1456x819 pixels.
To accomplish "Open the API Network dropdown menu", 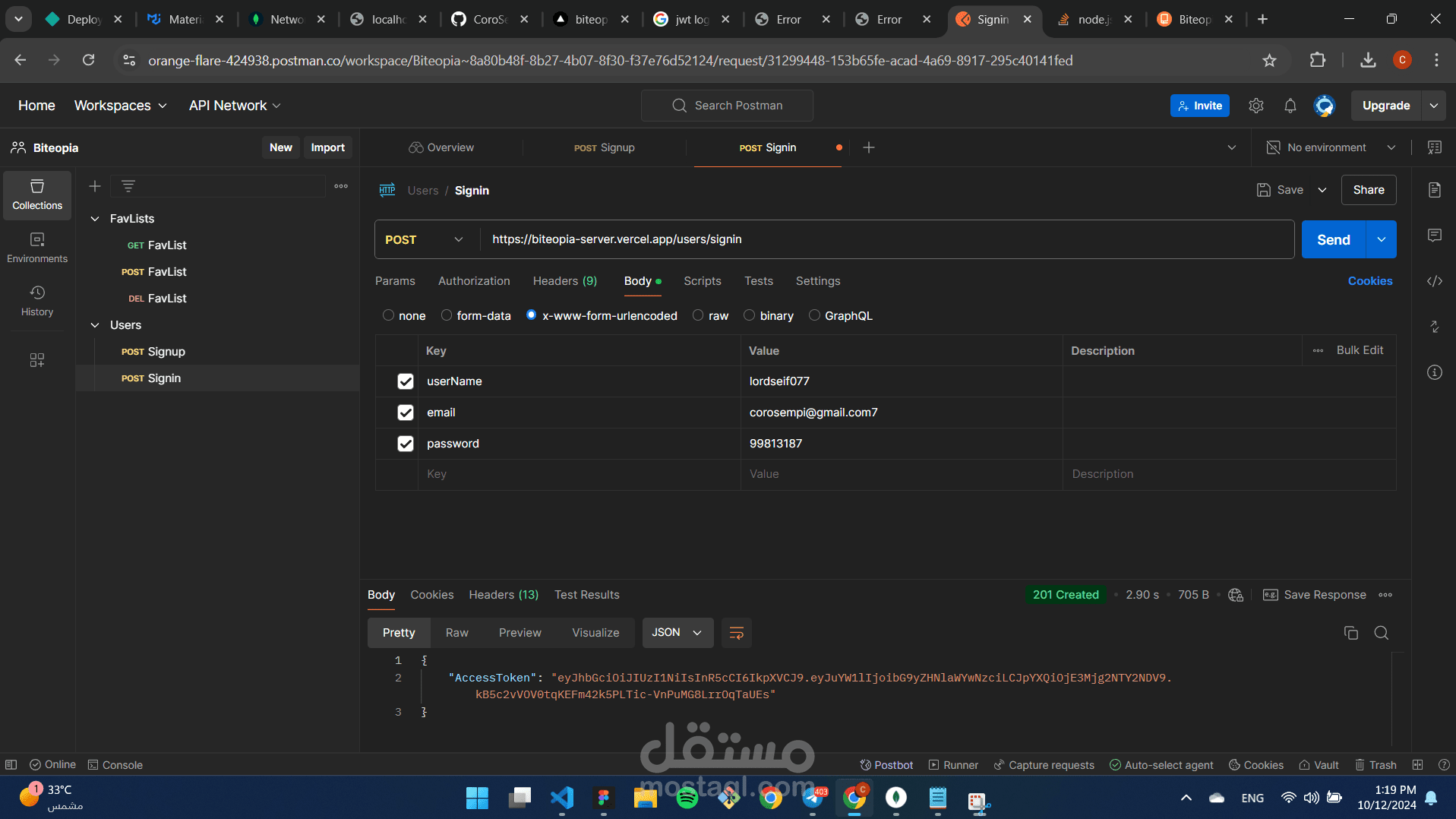I will pyautogui.click(x=235, y=106).
